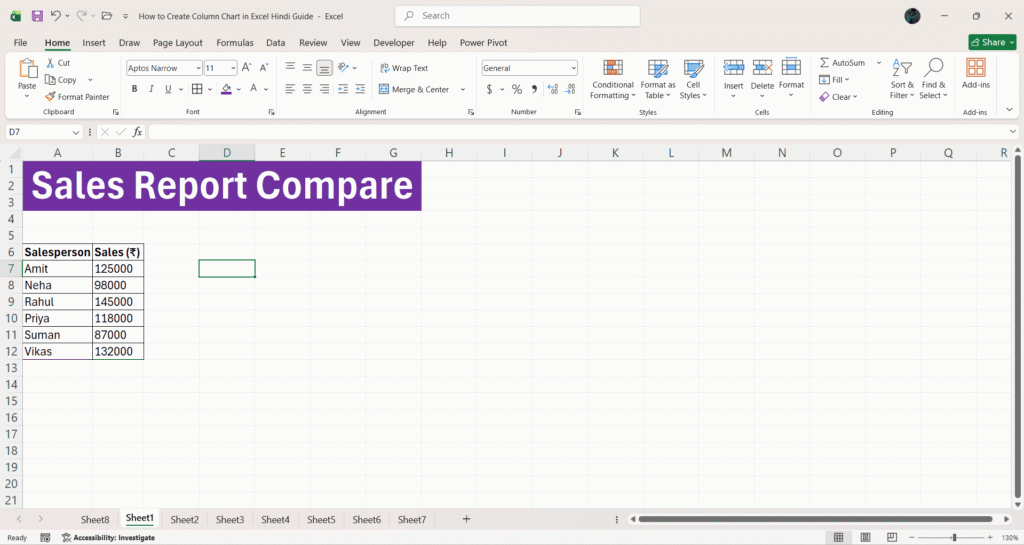Open the font name dropdown Aptos Narrow
This screenshot has width=1024, height=545.
198,68
